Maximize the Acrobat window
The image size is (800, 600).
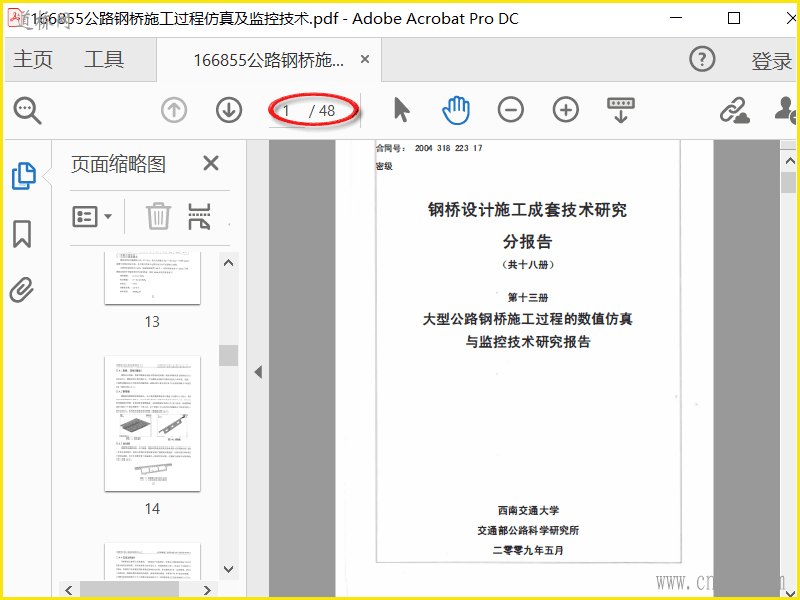734,18
